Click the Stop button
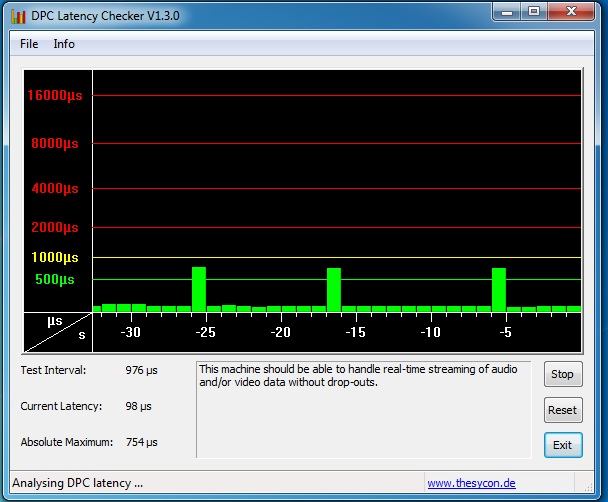 point(563,374)
